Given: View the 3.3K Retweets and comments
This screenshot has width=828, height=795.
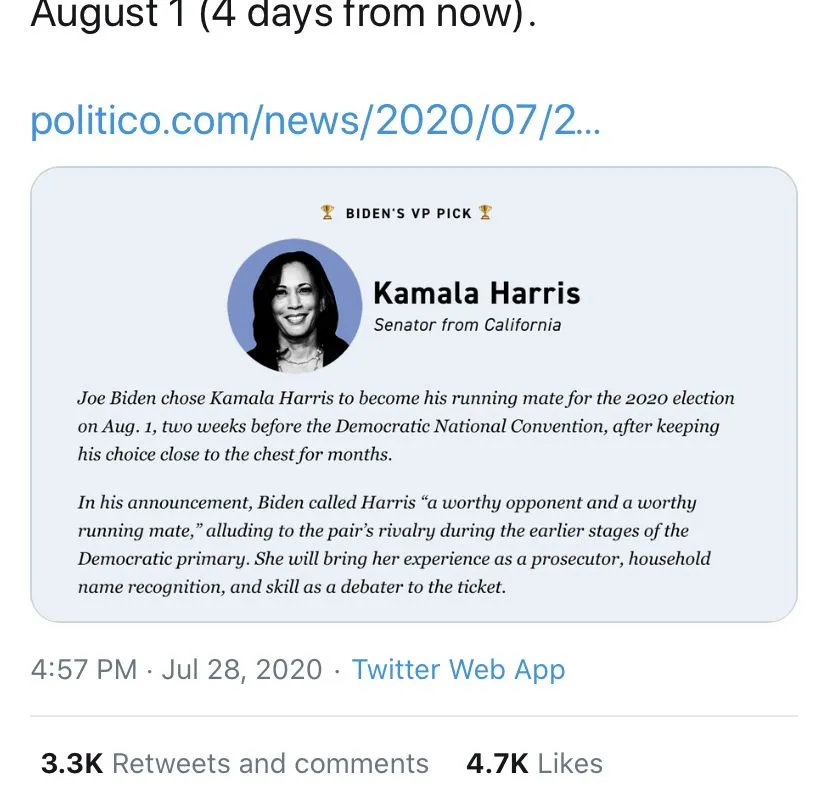Looking at the screenshot, I should pos(235,764).
